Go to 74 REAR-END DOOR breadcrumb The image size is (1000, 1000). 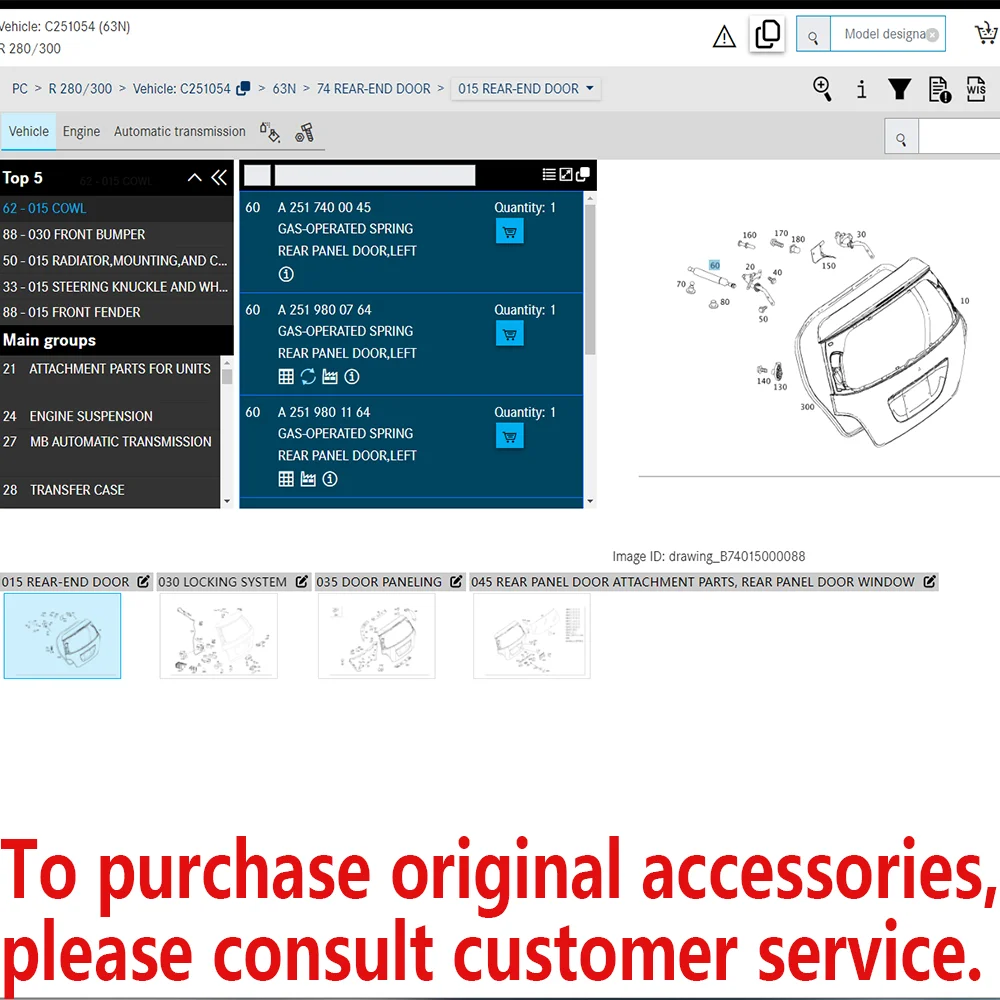coord(374,89)
